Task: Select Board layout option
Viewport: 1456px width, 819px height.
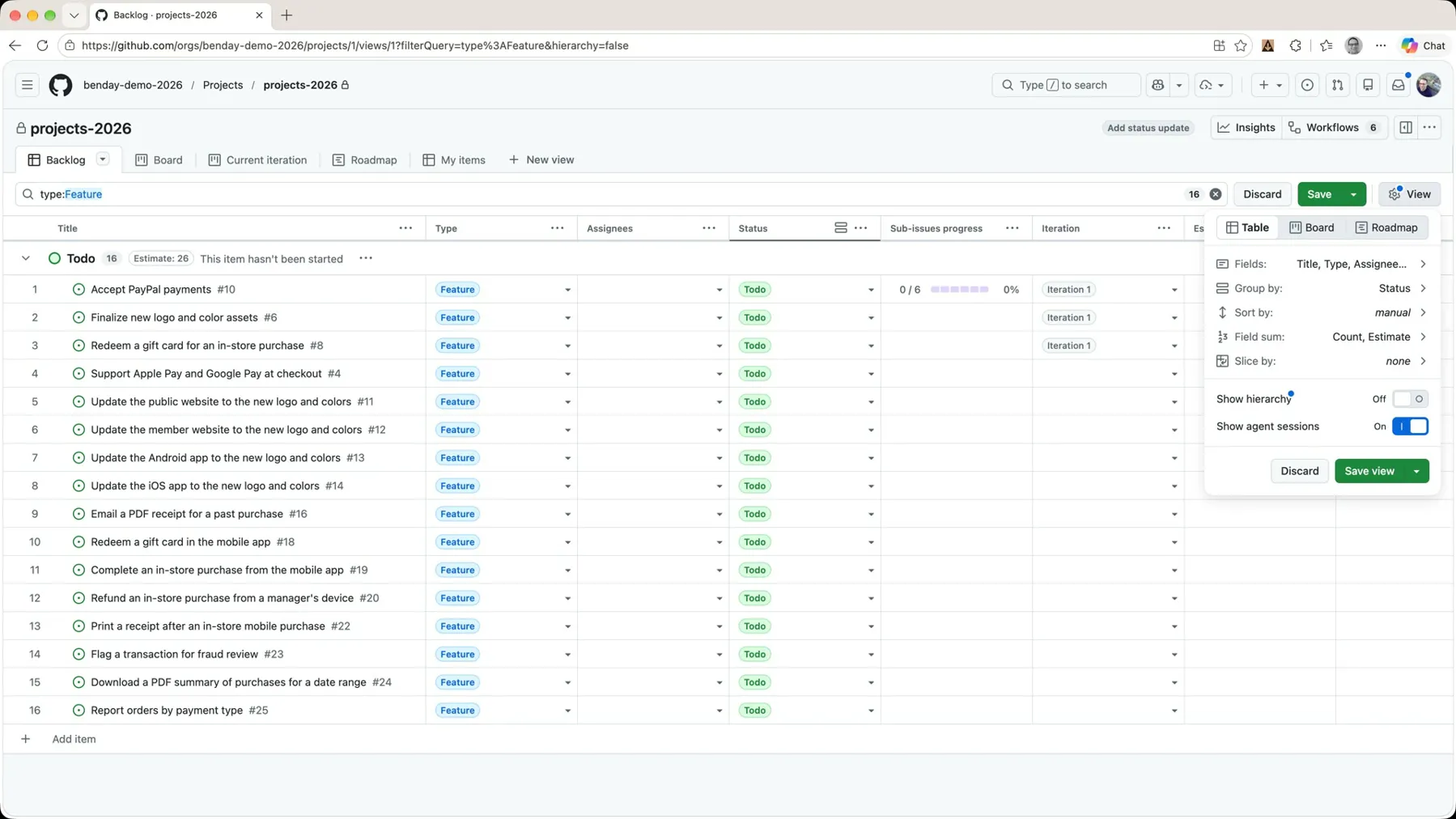Action: [x=1311, y=227]
